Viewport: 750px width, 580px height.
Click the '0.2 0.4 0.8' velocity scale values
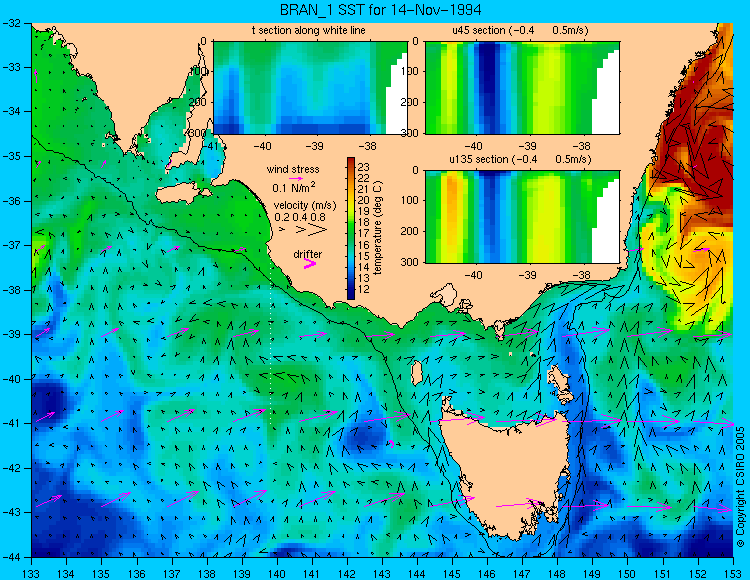pos(300,217)
